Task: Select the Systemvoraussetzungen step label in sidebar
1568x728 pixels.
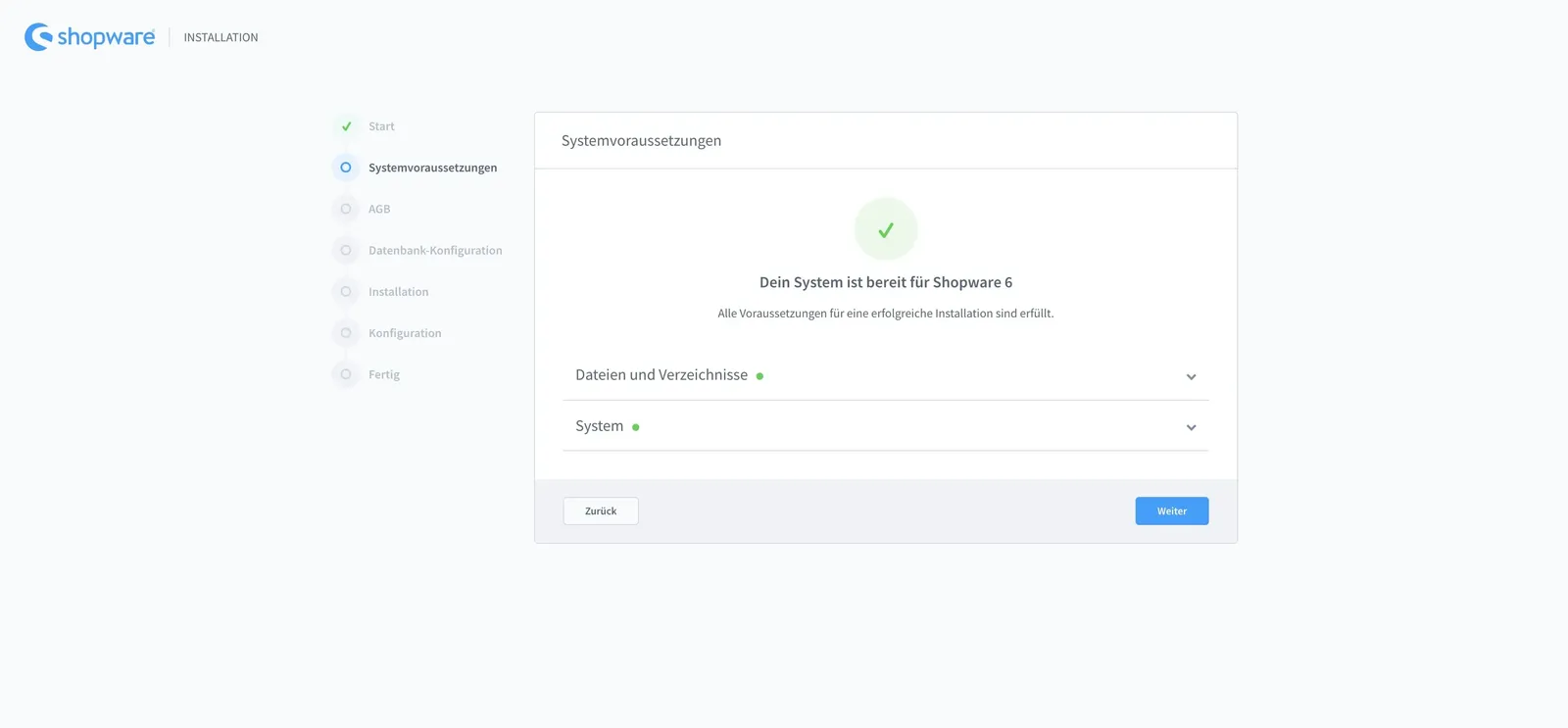Action: click(x=432, y=168)
